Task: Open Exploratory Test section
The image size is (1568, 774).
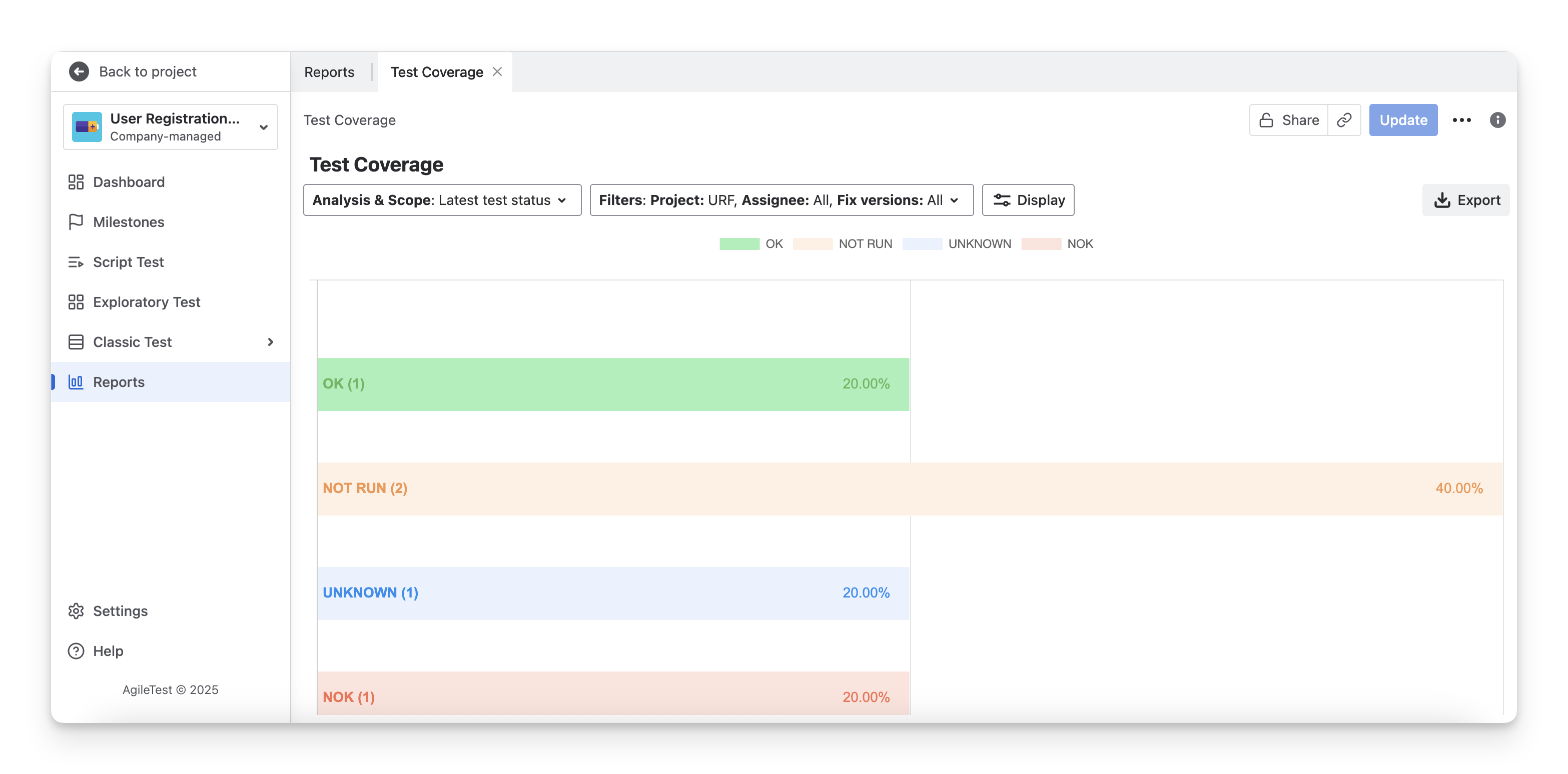Action: (146, 302)
